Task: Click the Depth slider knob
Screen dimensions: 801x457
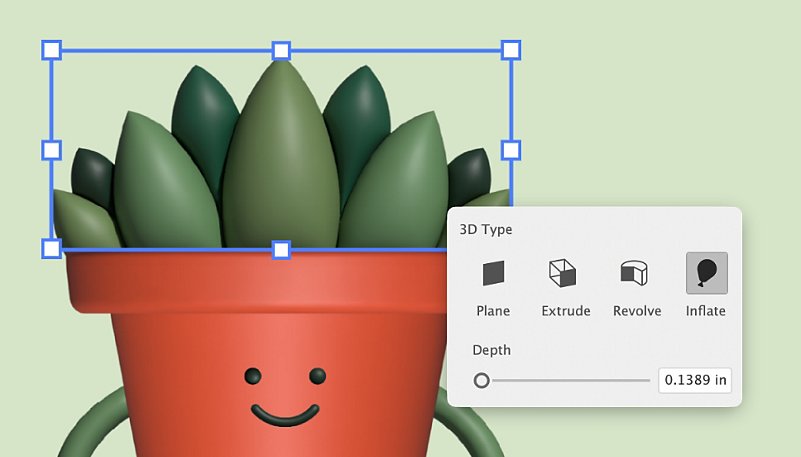Action: pyautogui.click(x=482, y=380)
